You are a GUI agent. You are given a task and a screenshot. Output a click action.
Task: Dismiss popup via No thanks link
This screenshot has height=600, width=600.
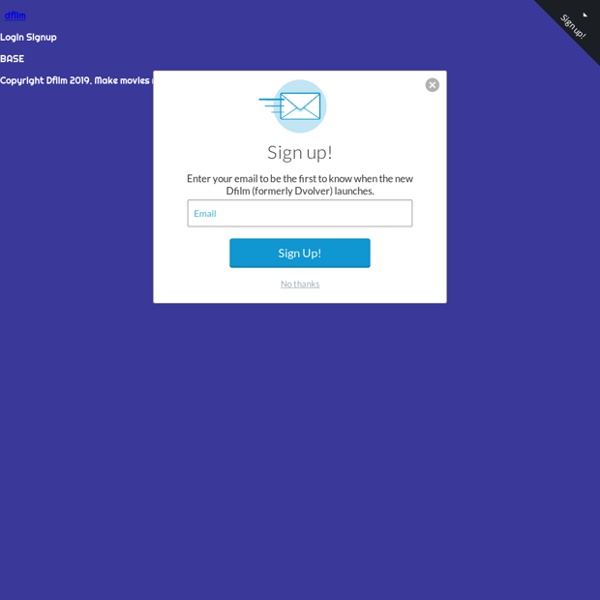tap(300, 284)
